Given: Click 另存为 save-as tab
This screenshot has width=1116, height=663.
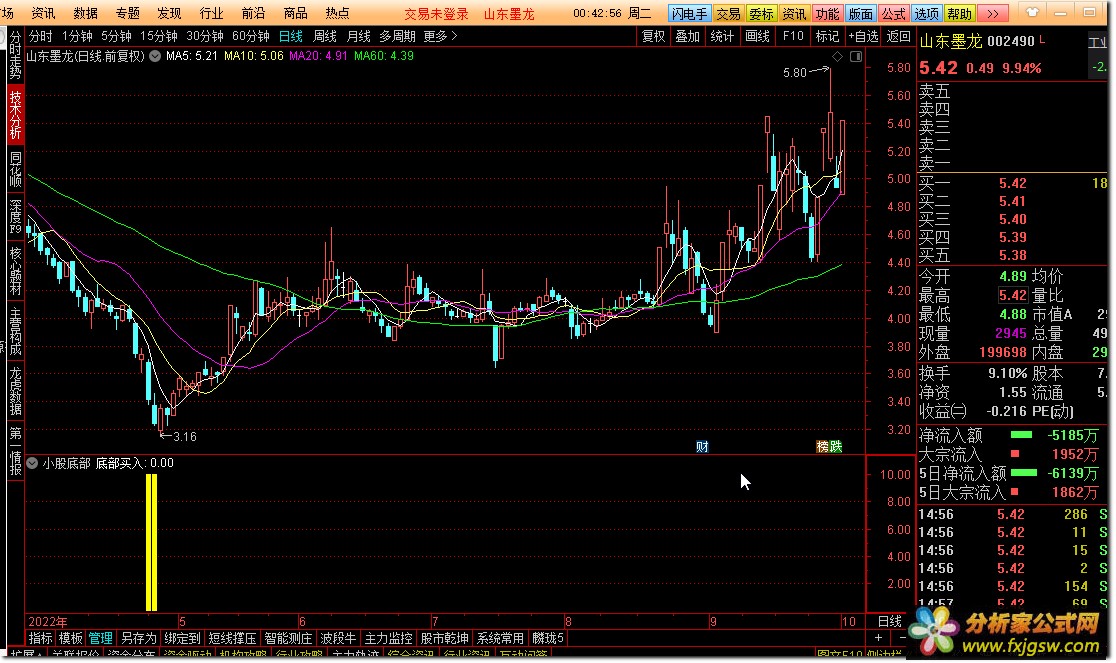Looking at the screenshot, I should tap(138, 638).
